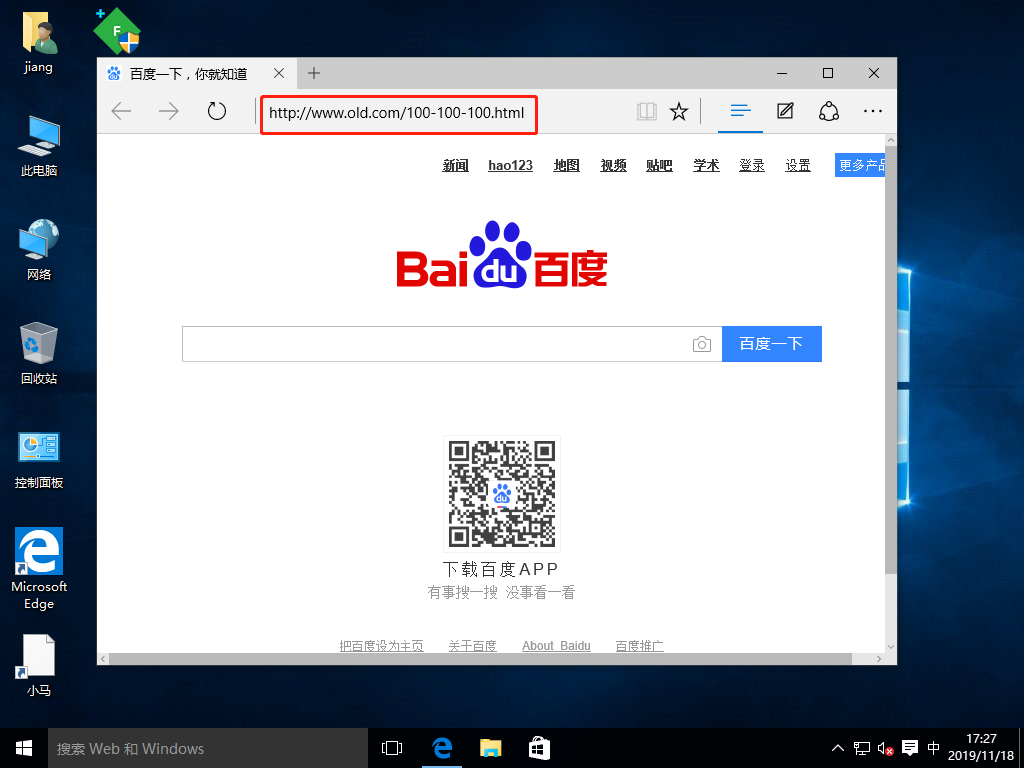Click 把百度设为主页 link
The height and width of the screenshot is (768, 1024).
click(x=381, y=646)
